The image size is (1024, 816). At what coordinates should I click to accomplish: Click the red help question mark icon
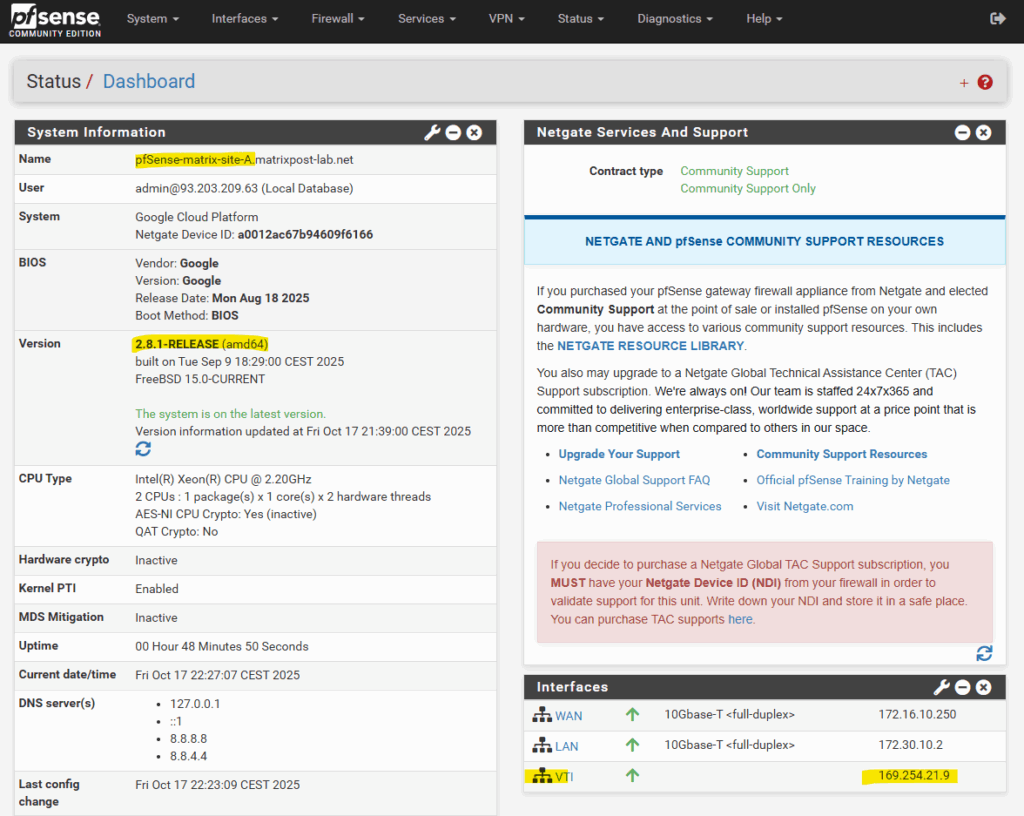click(x=985, y=82)
